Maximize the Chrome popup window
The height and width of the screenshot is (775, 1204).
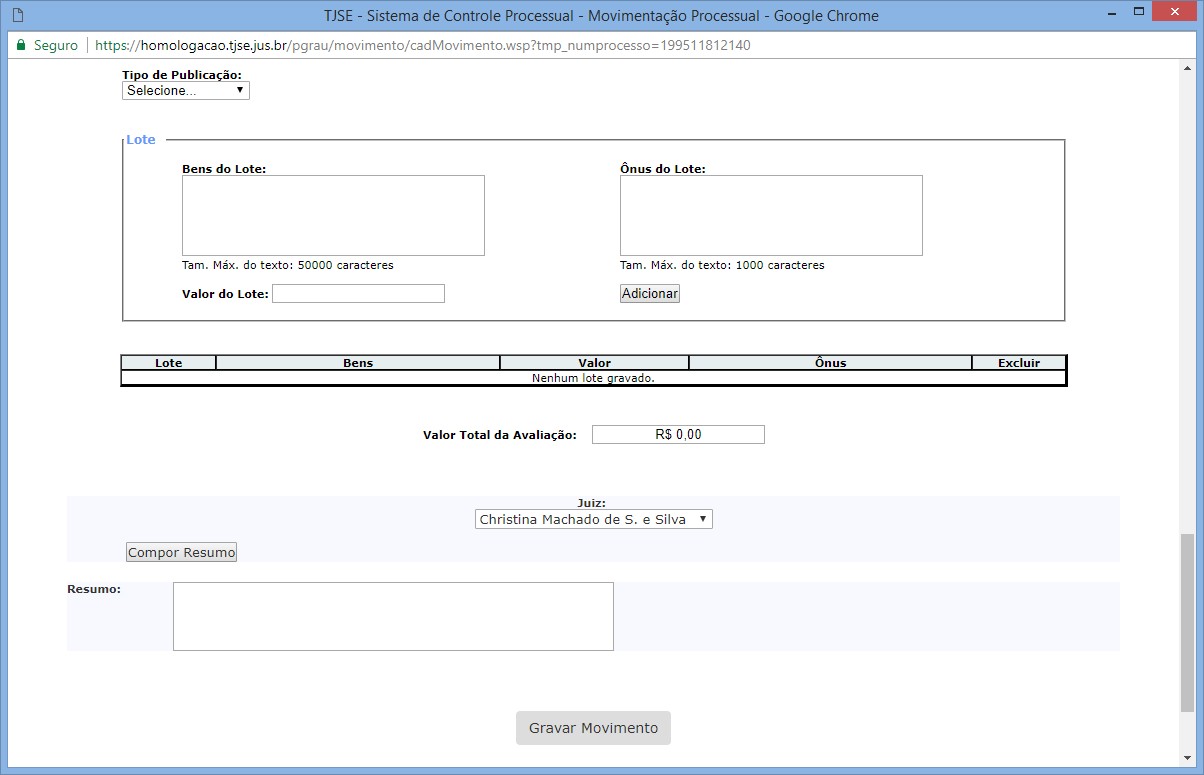point(1138,14)
